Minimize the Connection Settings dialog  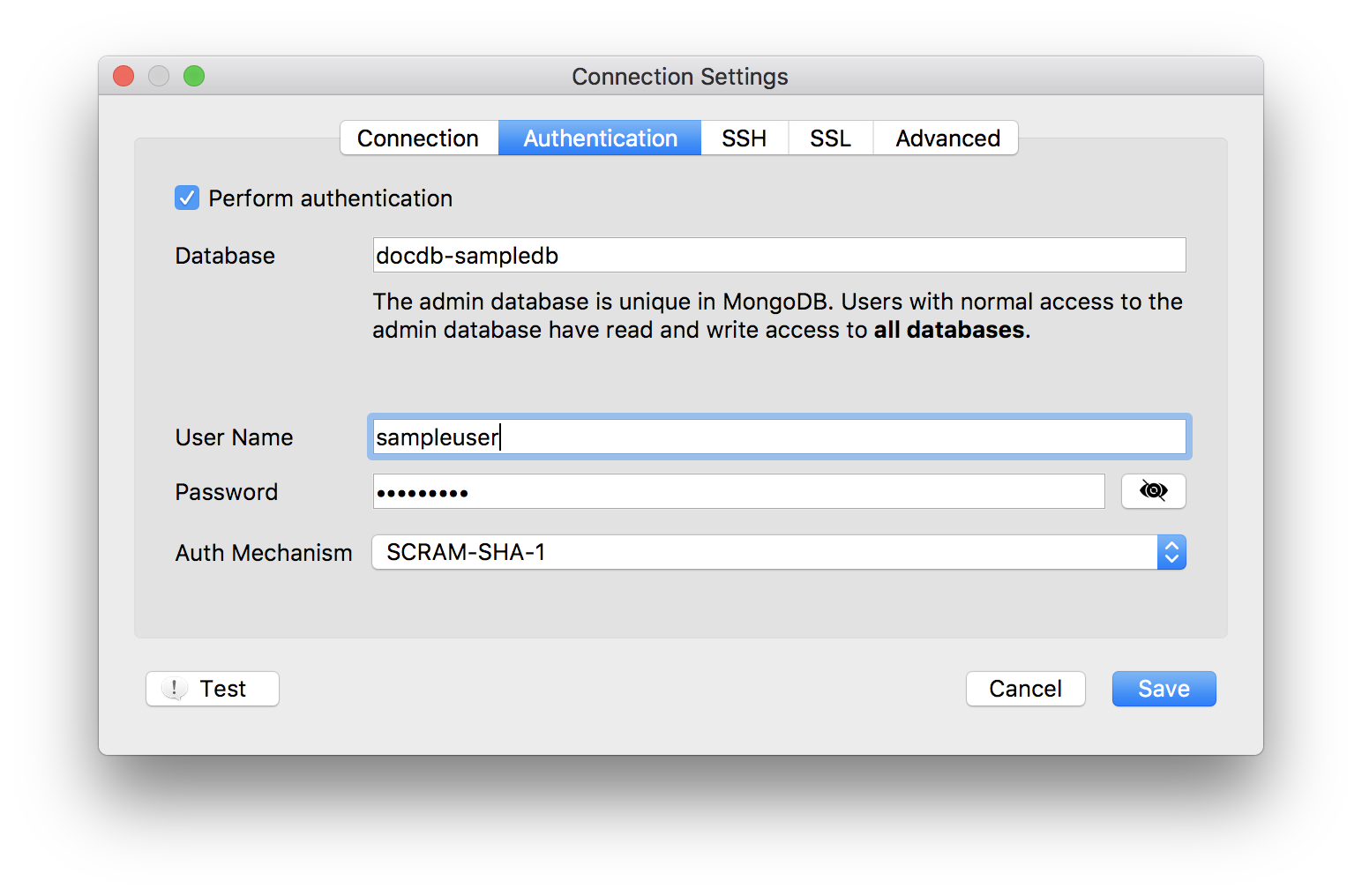(x=159, y=77)
